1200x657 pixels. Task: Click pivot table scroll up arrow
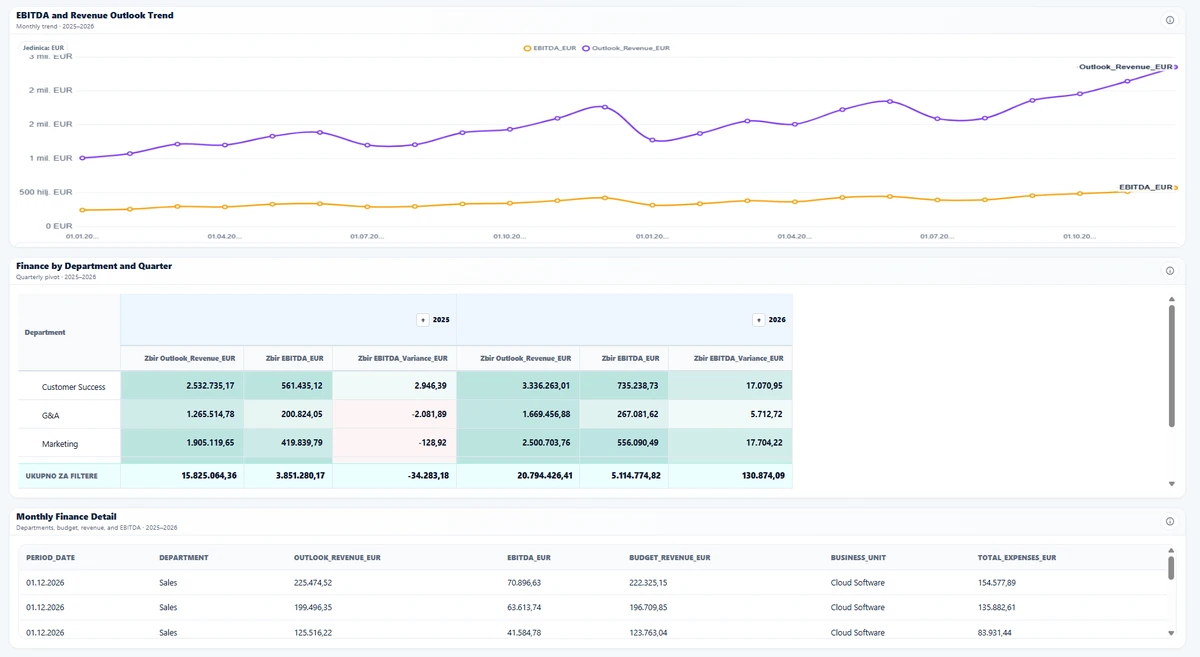coord(1171,299)
